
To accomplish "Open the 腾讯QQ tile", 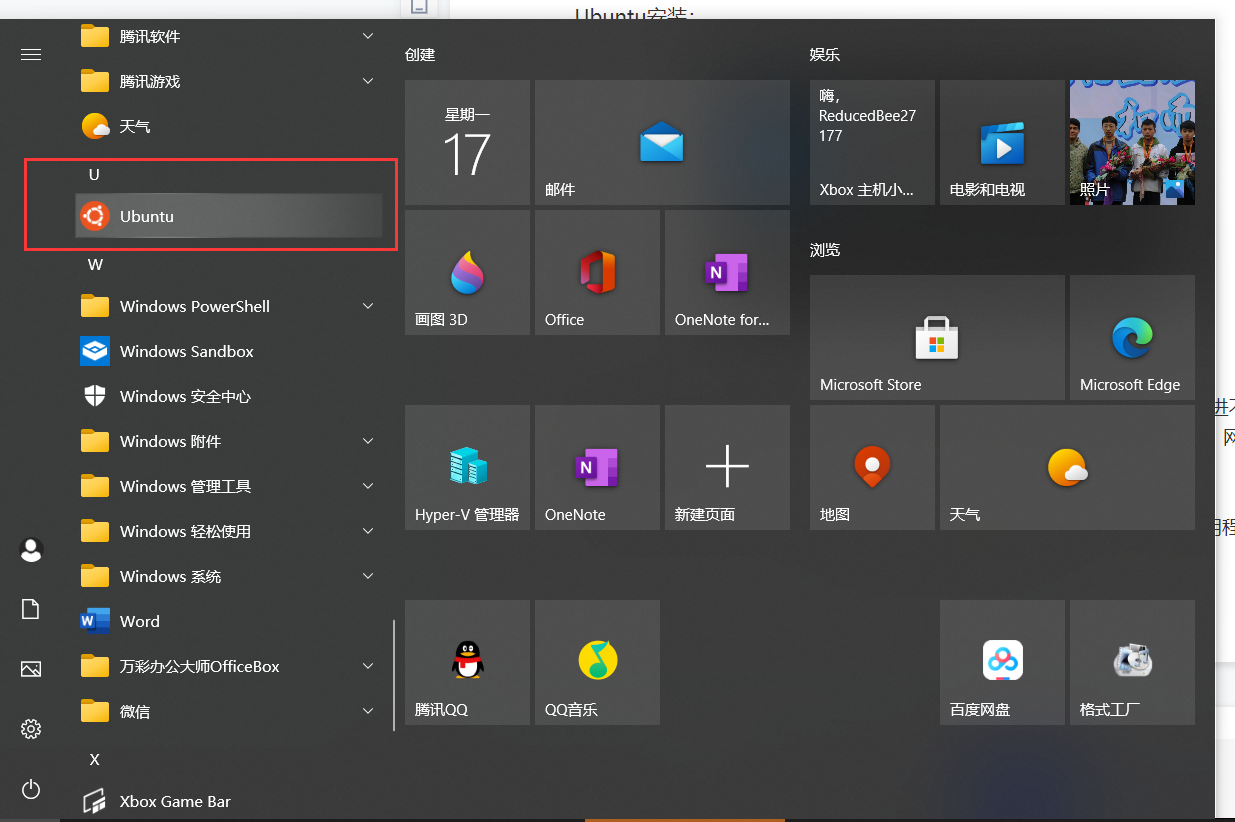I will click(467, 662).
